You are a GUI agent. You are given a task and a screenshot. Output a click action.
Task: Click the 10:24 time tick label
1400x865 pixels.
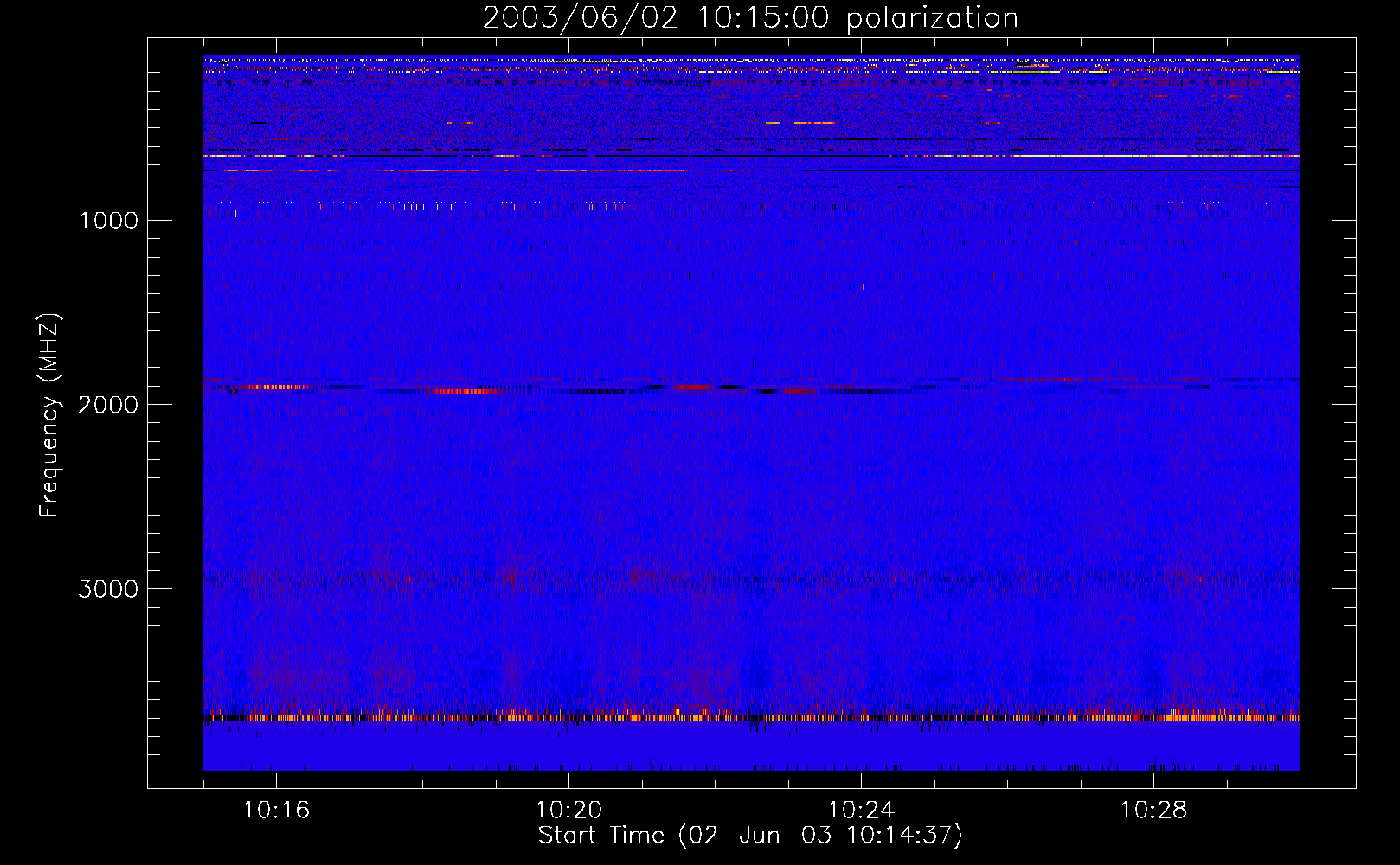[x=861, y=811]
